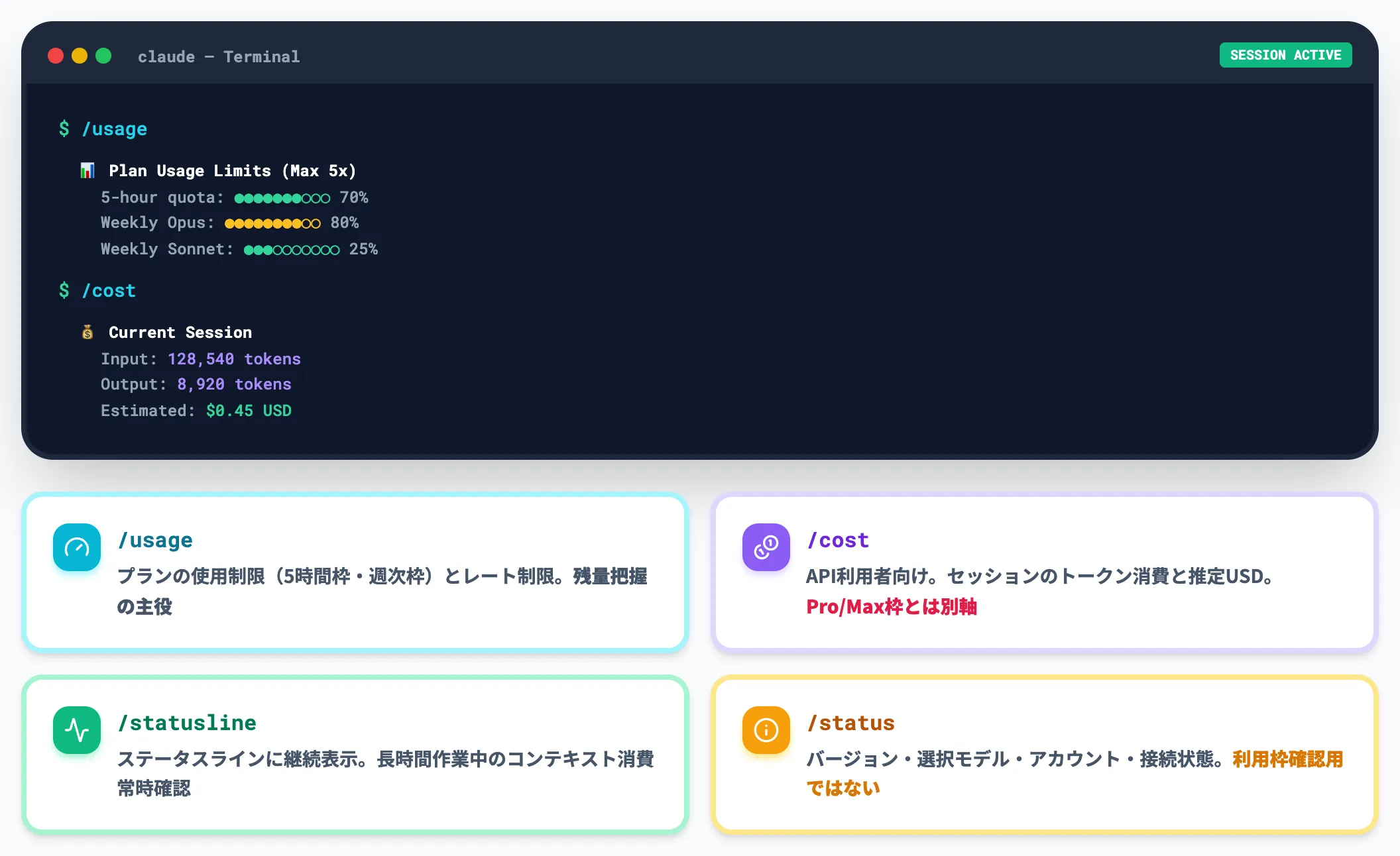Click the money bag emoji beside Current Session
Screen dimensions: 1400x856
87,332
